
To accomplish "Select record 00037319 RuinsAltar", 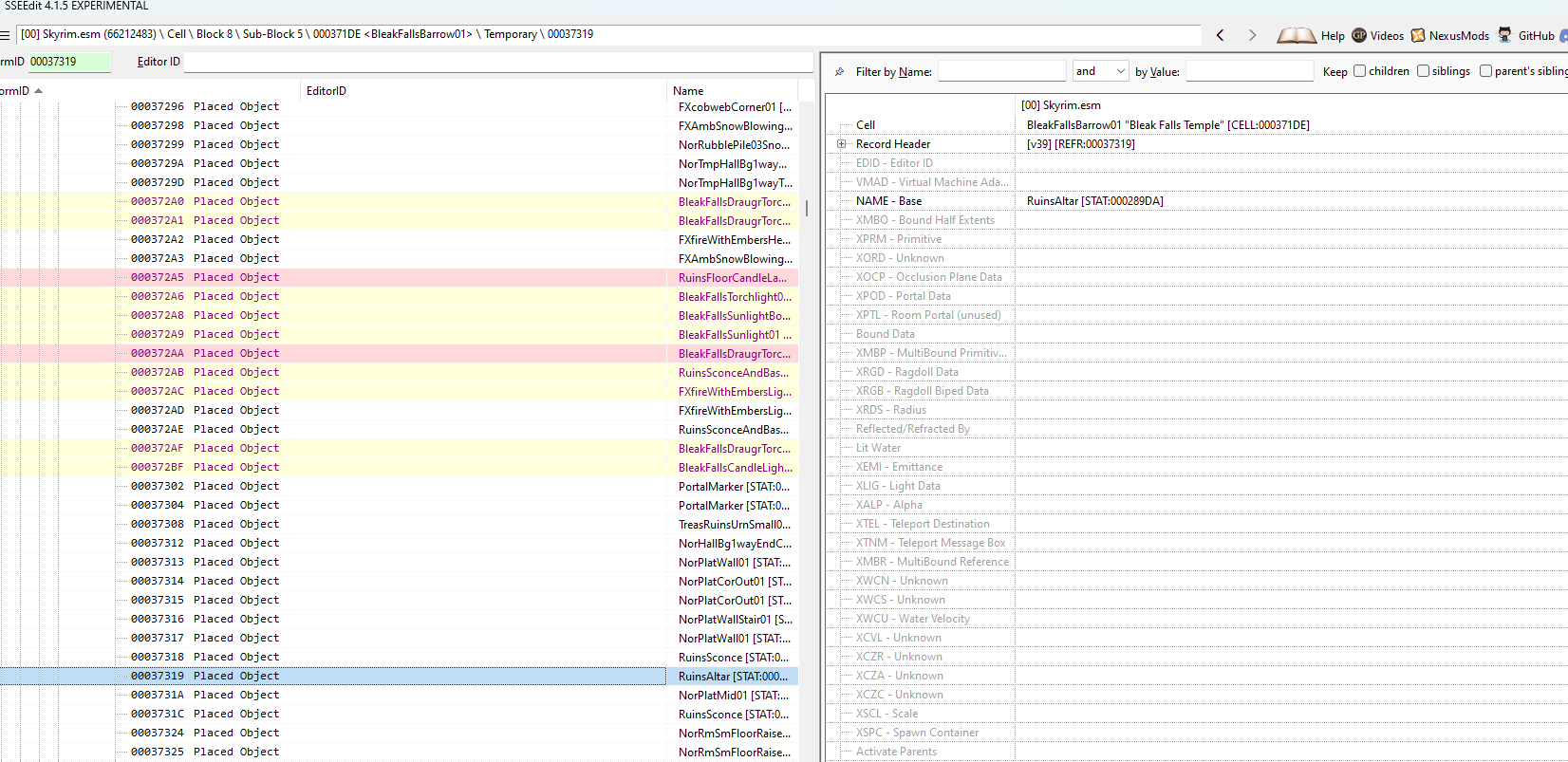I will (399, 676).
